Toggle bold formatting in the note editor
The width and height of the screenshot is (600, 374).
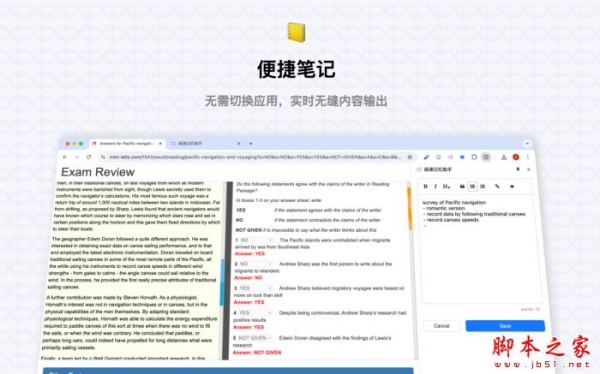[x=425, y=186]
